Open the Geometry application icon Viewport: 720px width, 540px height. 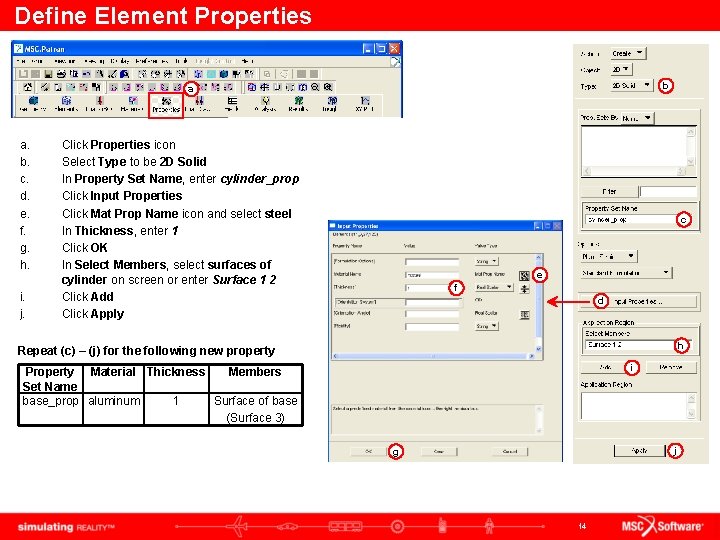[x=33, y=104]
